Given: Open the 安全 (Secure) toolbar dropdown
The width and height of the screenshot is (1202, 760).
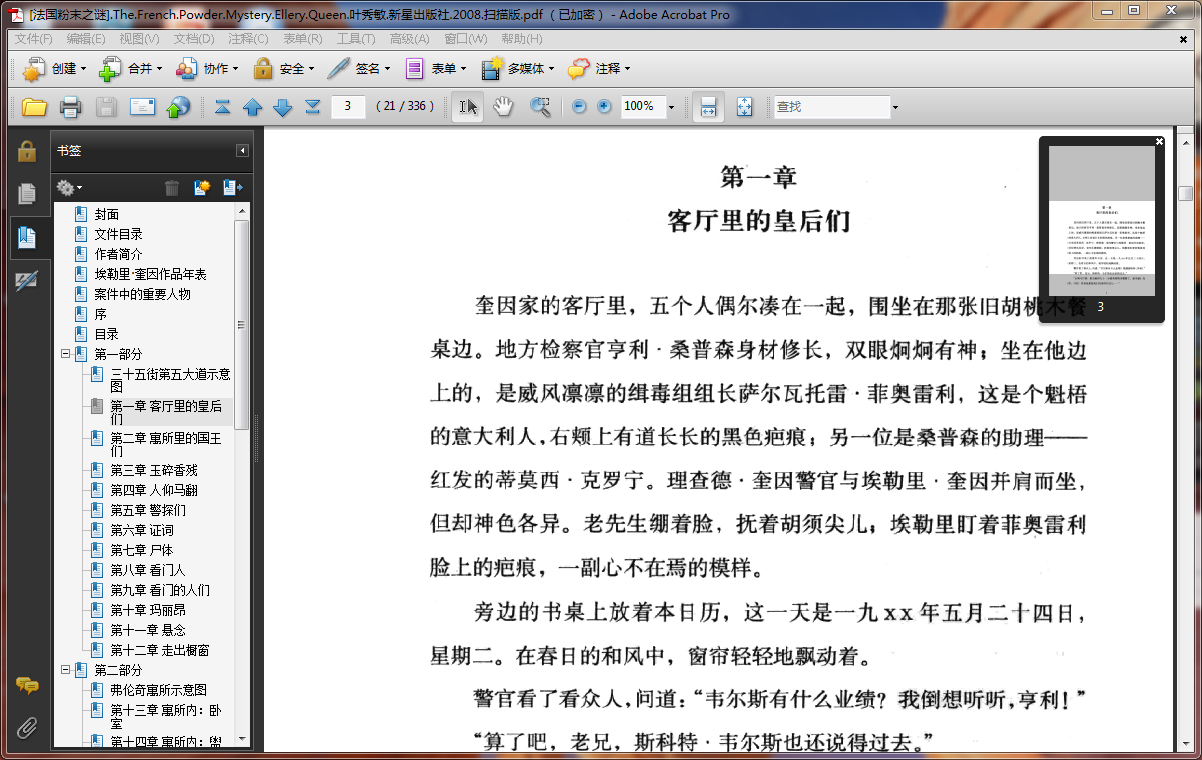Looking at the screenshot, I should coord(283,69).
